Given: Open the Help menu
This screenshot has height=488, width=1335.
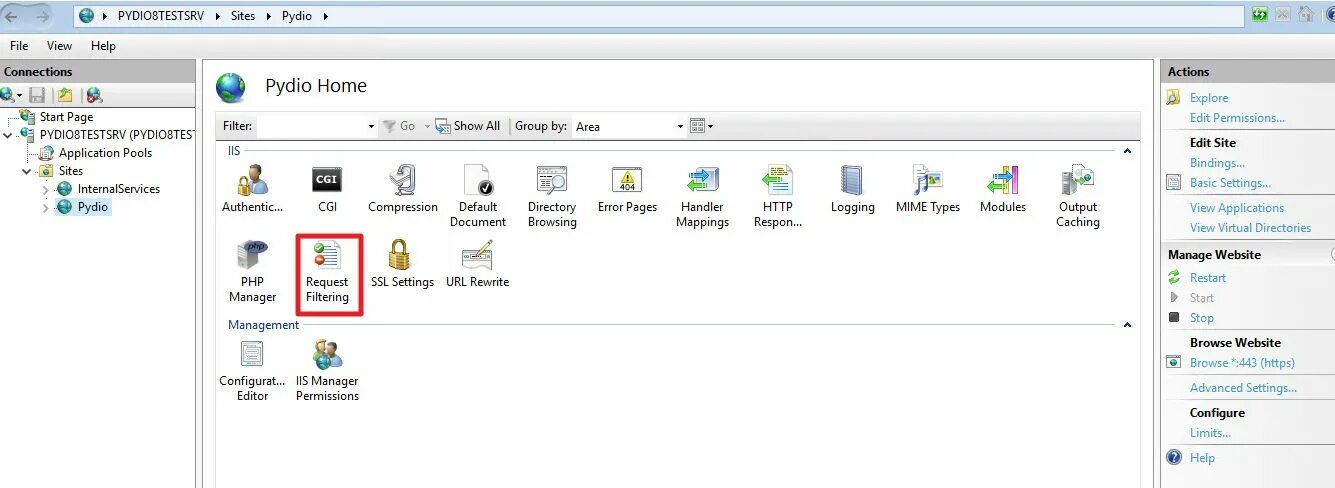Looking at the screenshot, I should pos(103,46).
